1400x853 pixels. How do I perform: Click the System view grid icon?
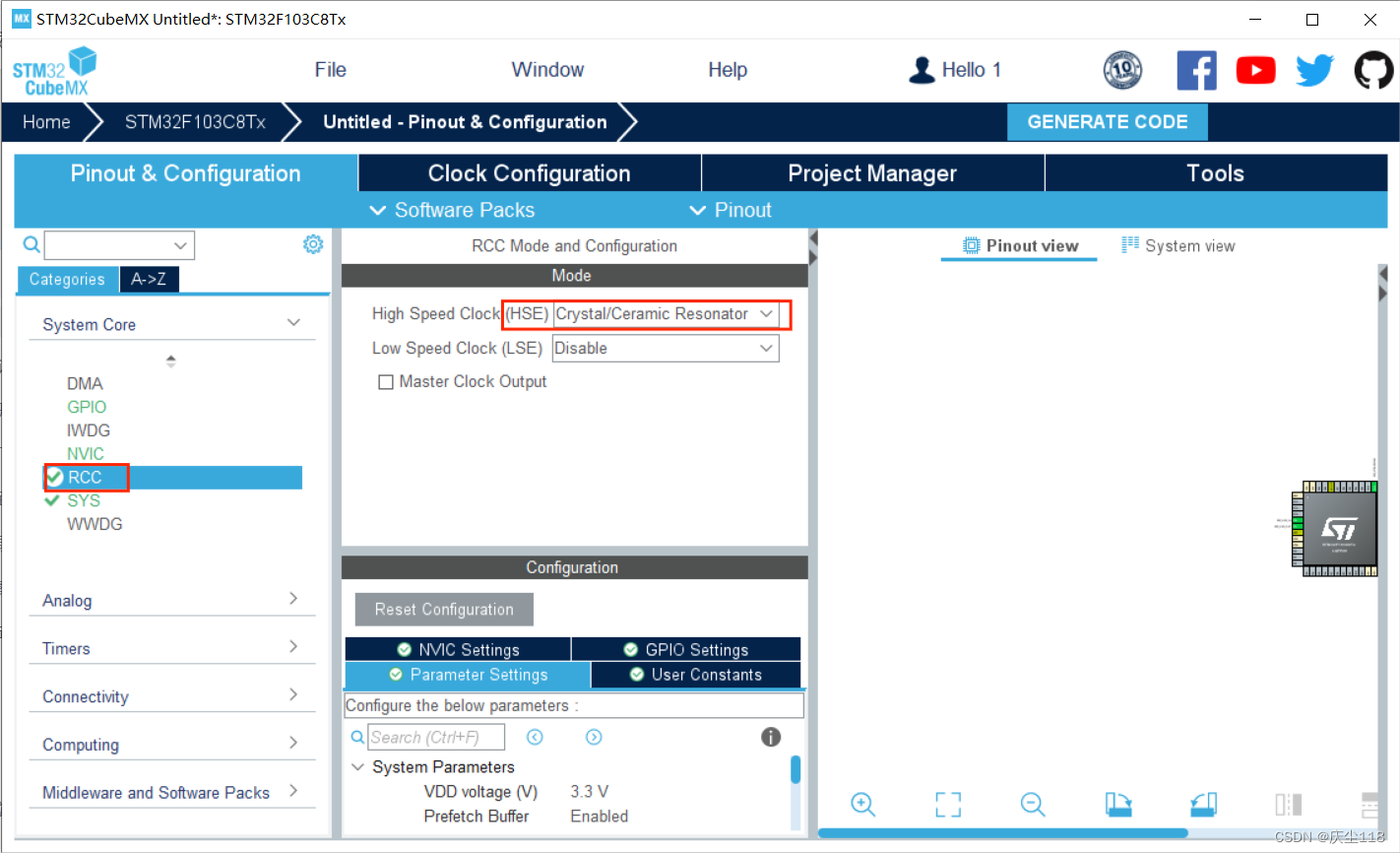1130,245
